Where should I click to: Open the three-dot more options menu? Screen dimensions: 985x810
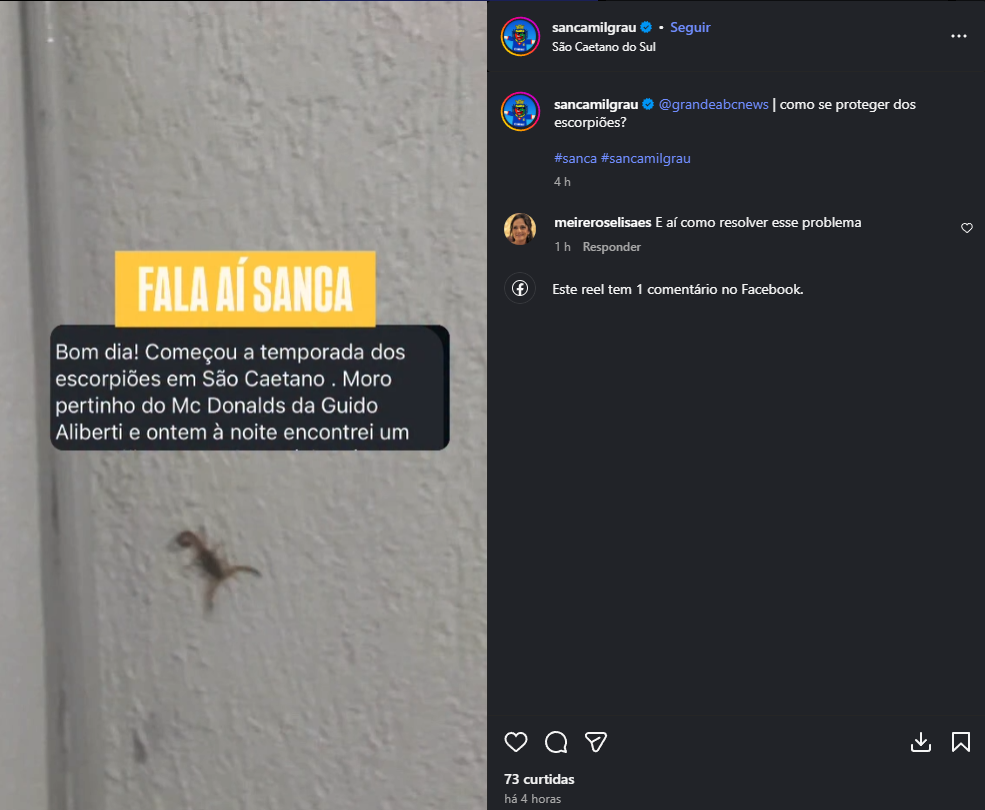959,36
